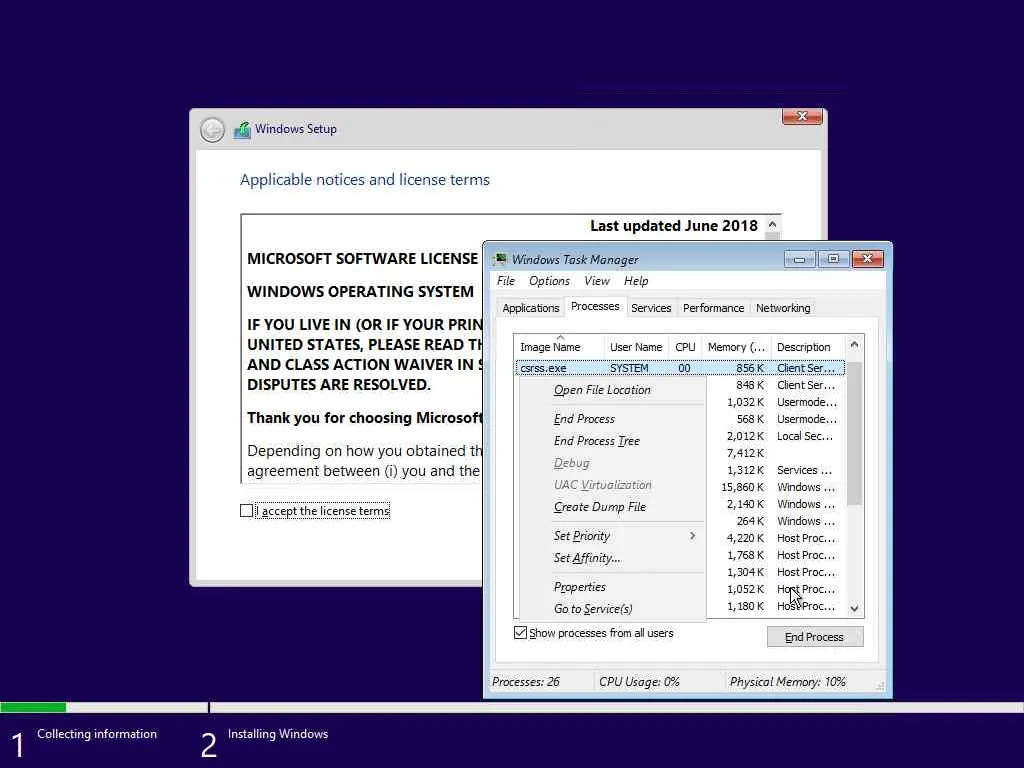The image size is (1024, 768).
Task: Switch to the Services tab
Action: coord(651,308)
